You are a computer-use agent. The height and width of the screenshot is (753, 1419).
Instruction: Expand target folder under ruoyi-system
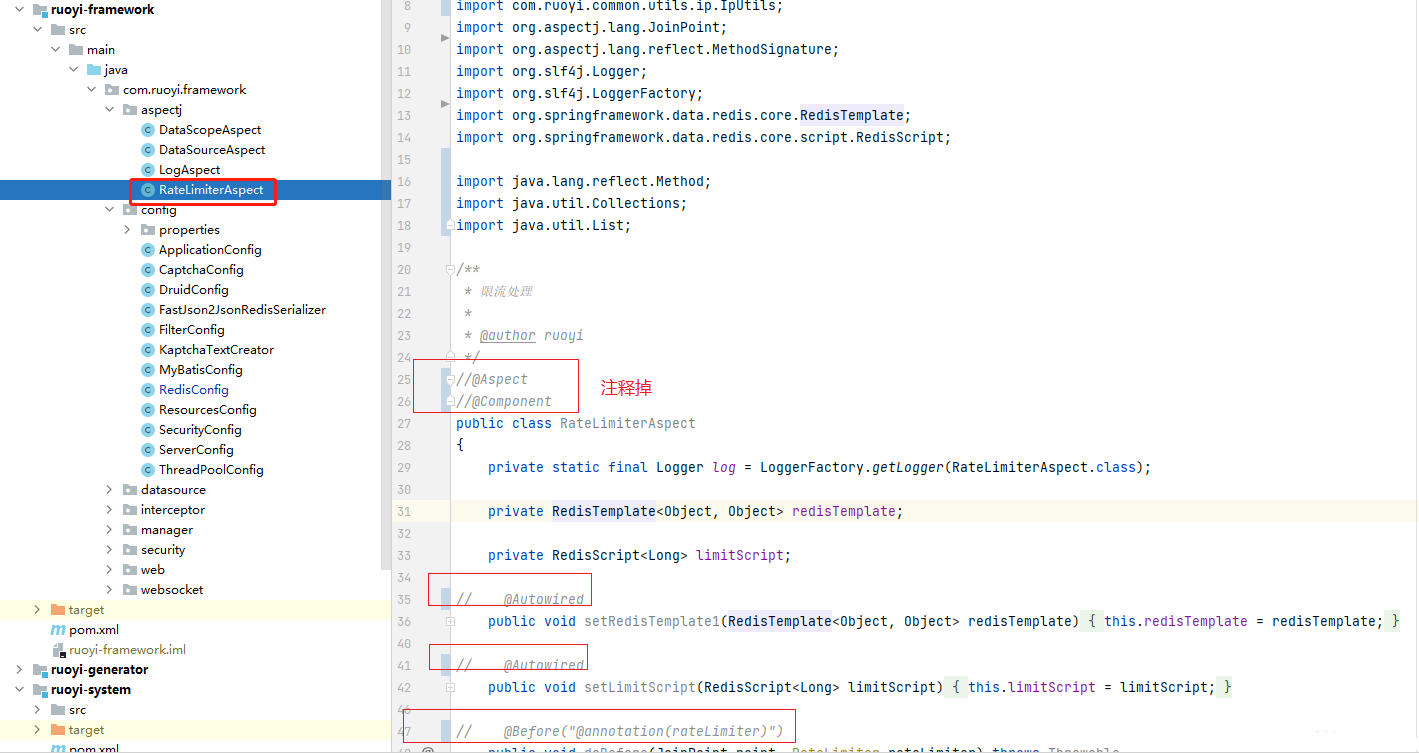pos(37,730)
